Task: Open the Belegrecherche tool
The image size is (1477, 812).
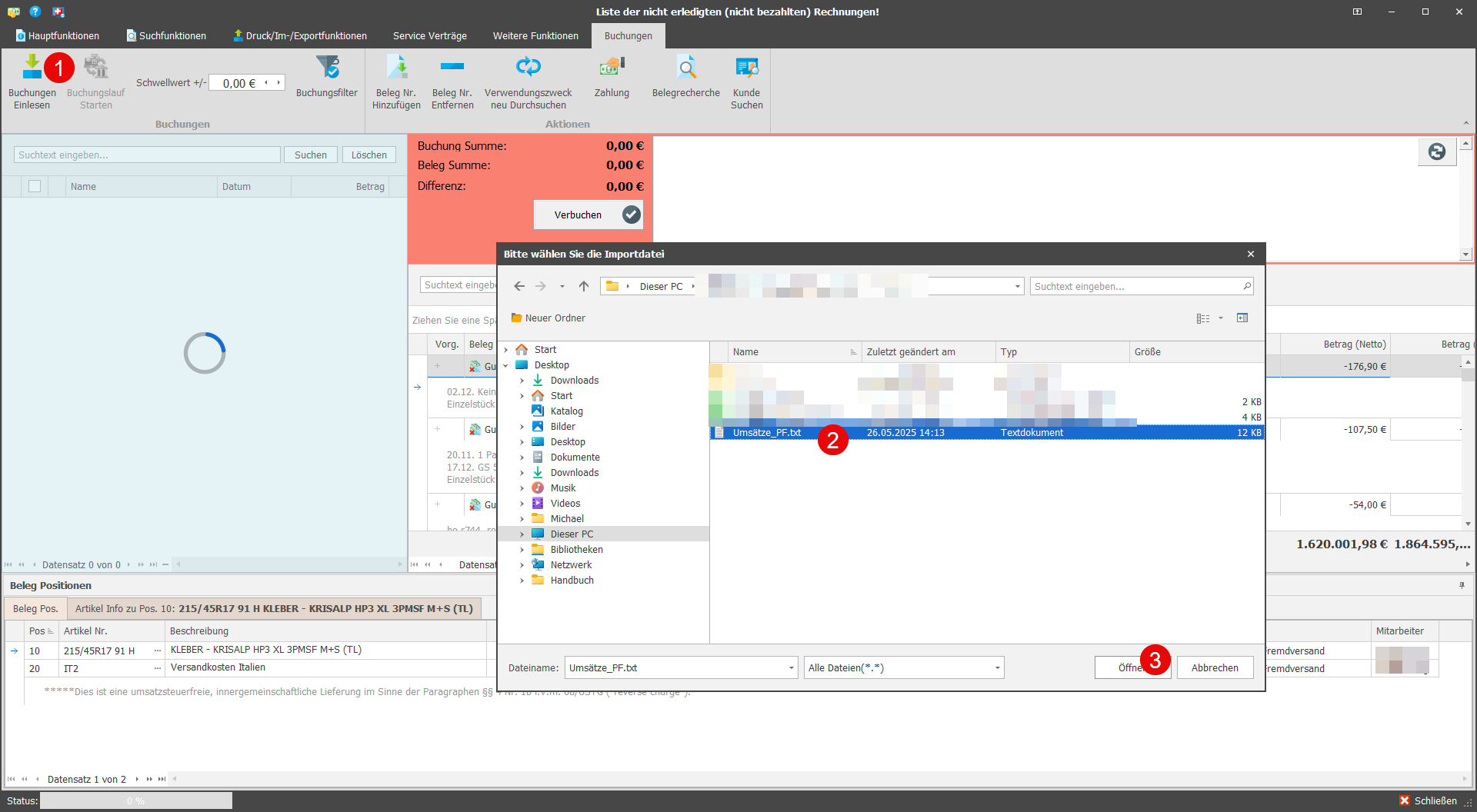Action: click(x=686, y=77)
